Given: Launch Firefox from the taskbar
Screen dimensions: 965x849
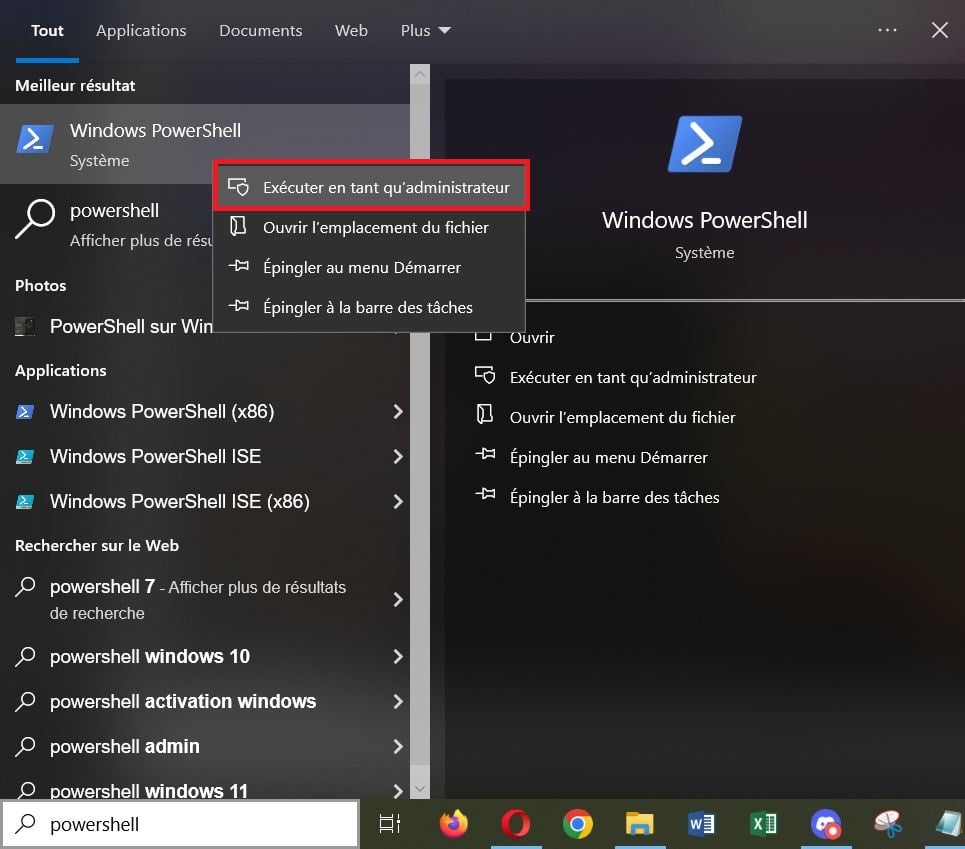Looking at the screenshot, I should pos(454,823).
